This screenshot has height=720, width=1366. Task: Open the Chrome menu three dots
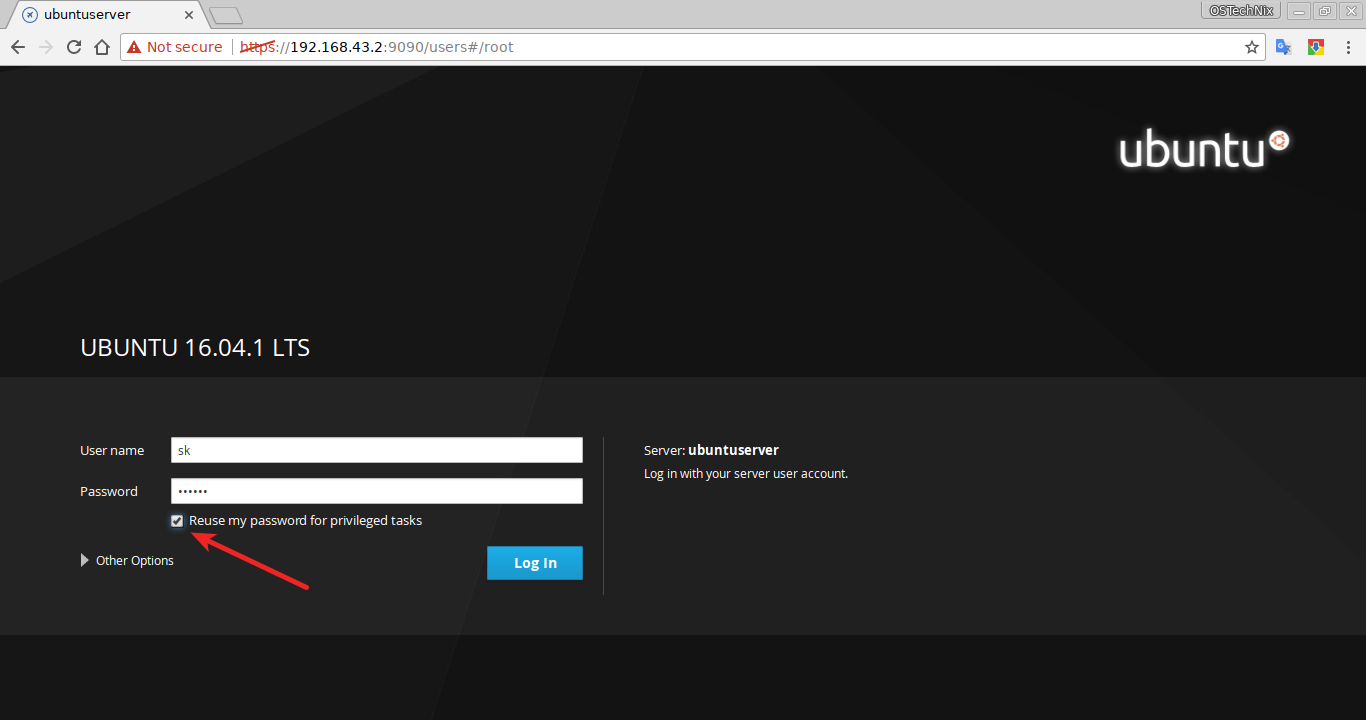(1348, 47)
